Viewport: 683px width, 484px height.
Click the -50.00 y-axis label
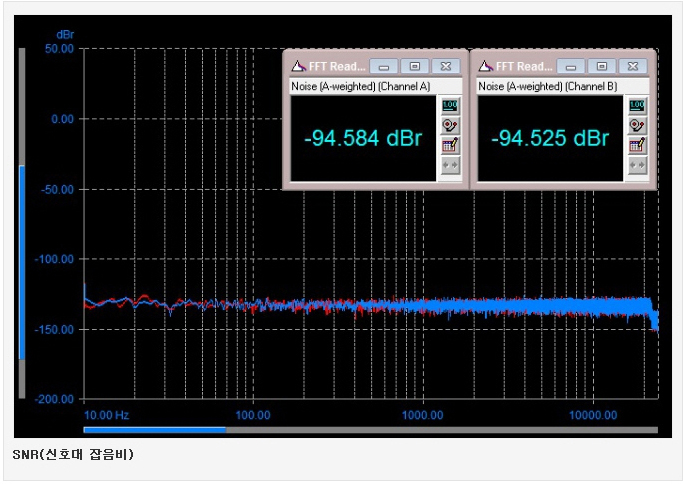(x=57, y=190)
